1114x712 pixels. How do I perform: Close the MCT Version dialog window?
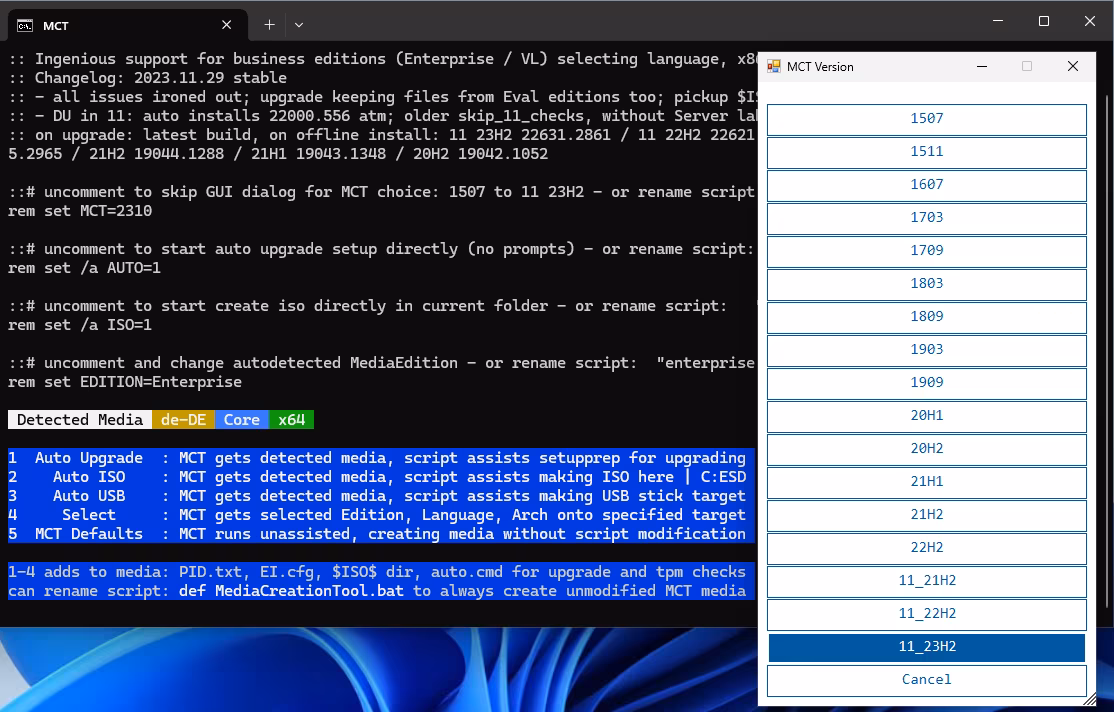(x=1073, y=67)
